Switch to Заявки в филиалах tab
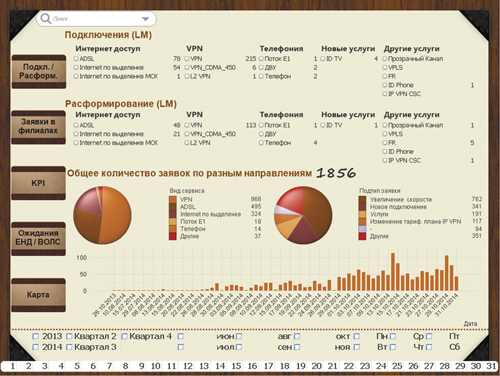Viewport: 500px width, 376px height. [x=39, y=127]
